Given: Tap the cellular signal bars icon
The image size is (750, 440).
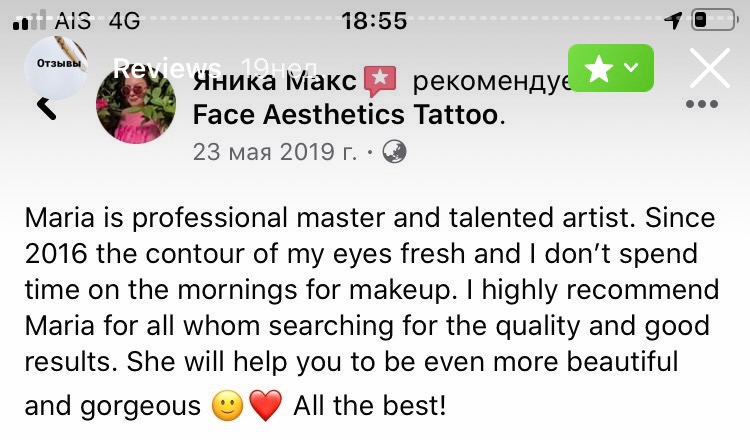Looking at the screenshot, I should (29, 20).
